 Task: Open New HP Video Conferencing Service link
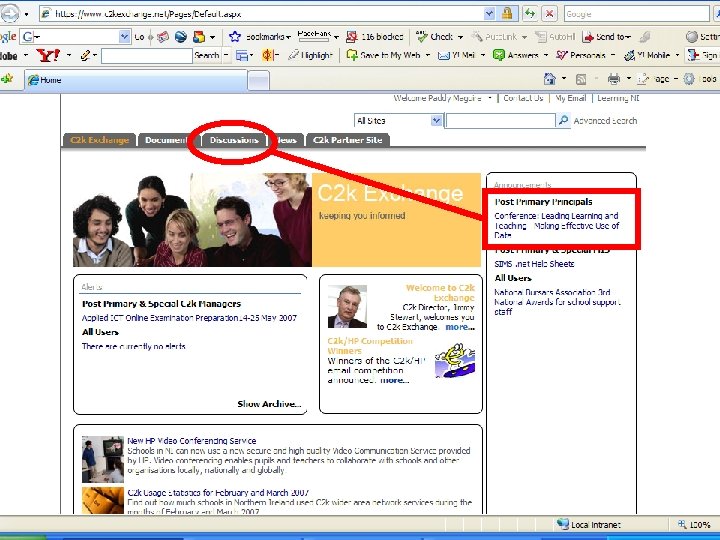(191, 441)
